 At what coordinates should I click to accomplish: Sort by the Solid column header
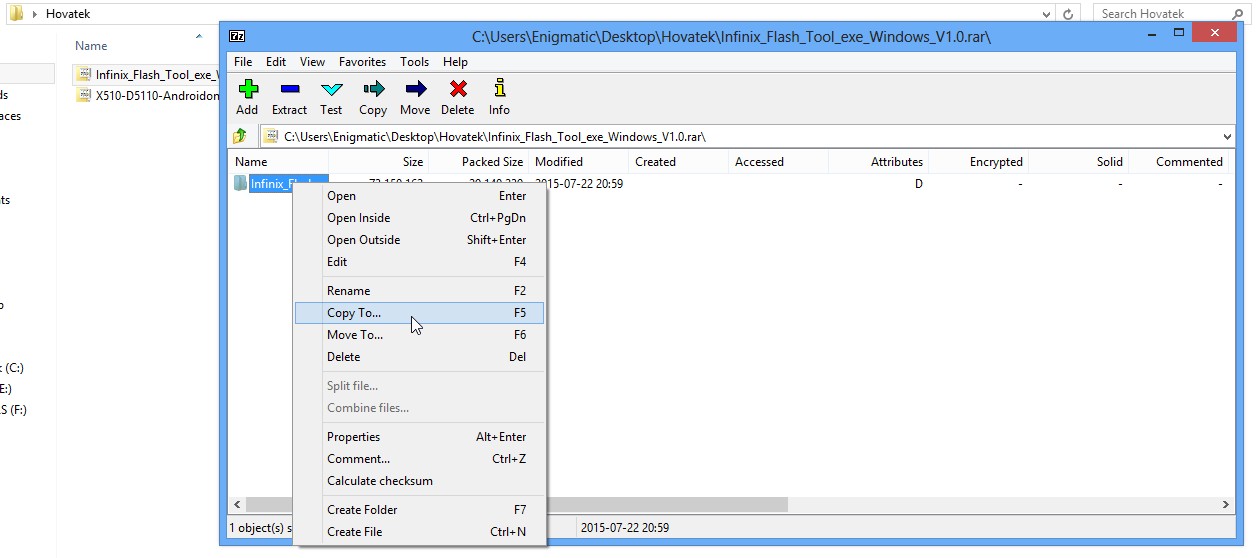click(x=1078, y=162)
